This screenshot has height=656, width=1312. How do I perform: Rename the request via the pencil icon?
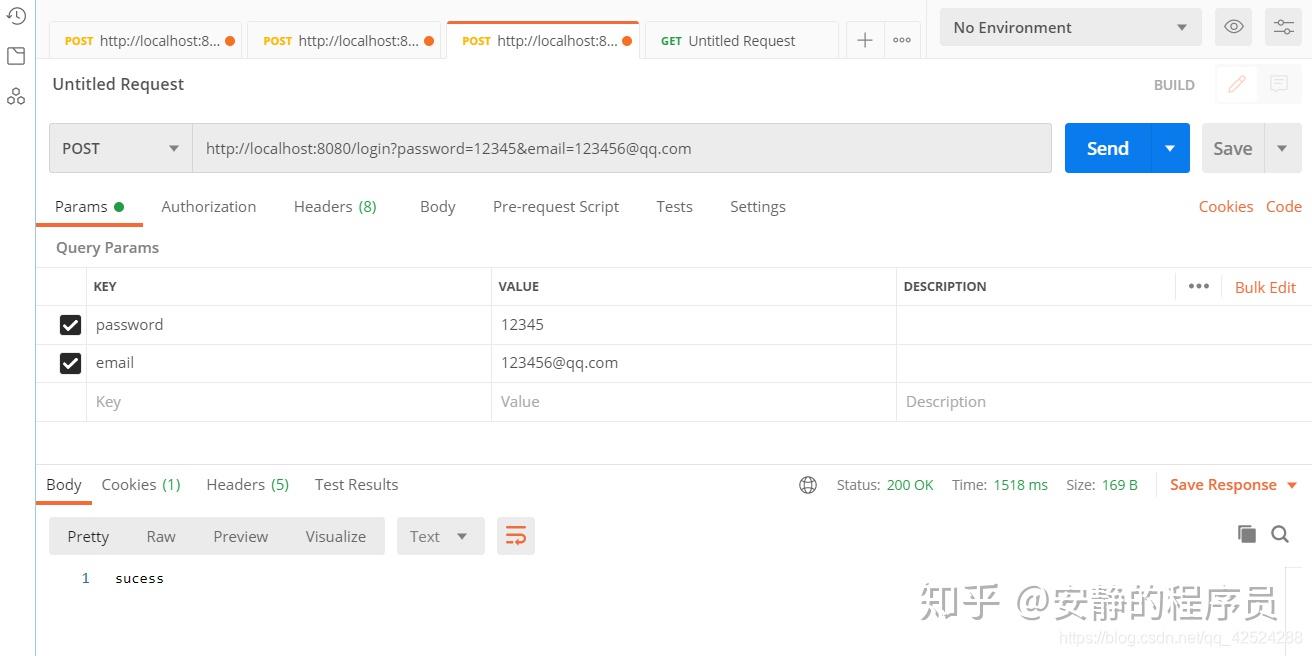click(1236, 84)
